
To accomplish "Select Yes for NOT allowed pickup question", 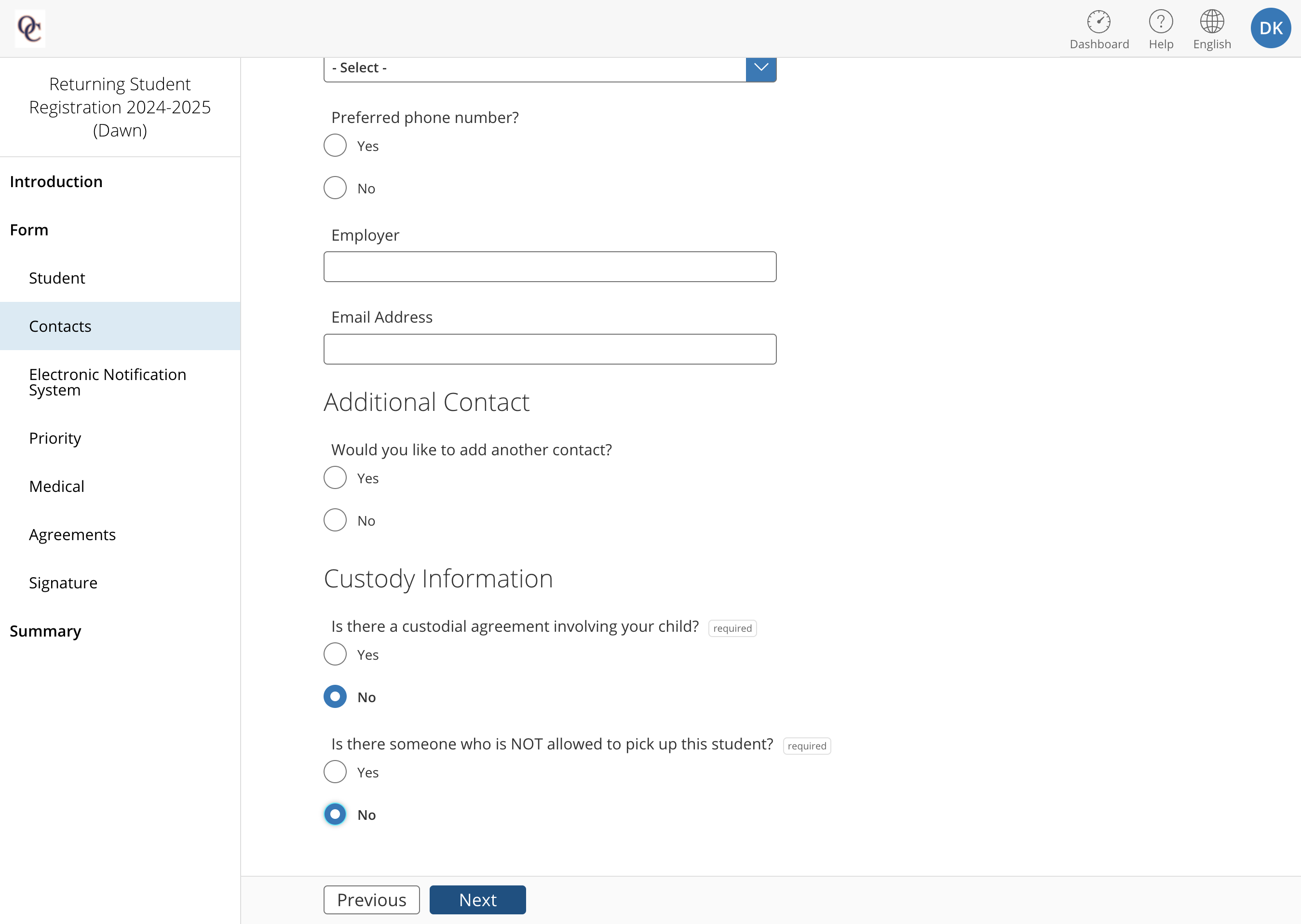I will [x=335, y=772].
